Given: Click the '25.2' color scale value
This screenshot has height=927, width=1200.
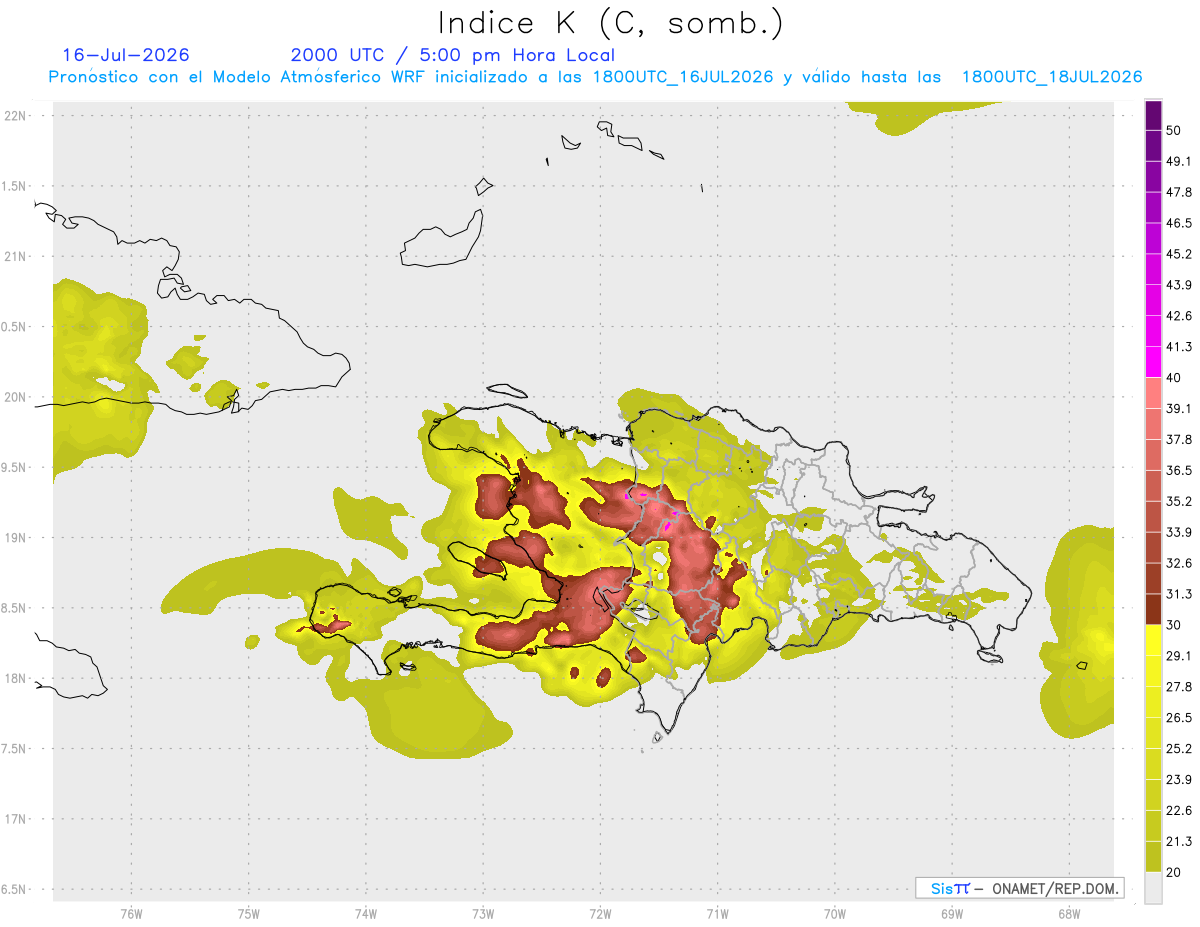Looking at the screenshot, I should 1179,749.
